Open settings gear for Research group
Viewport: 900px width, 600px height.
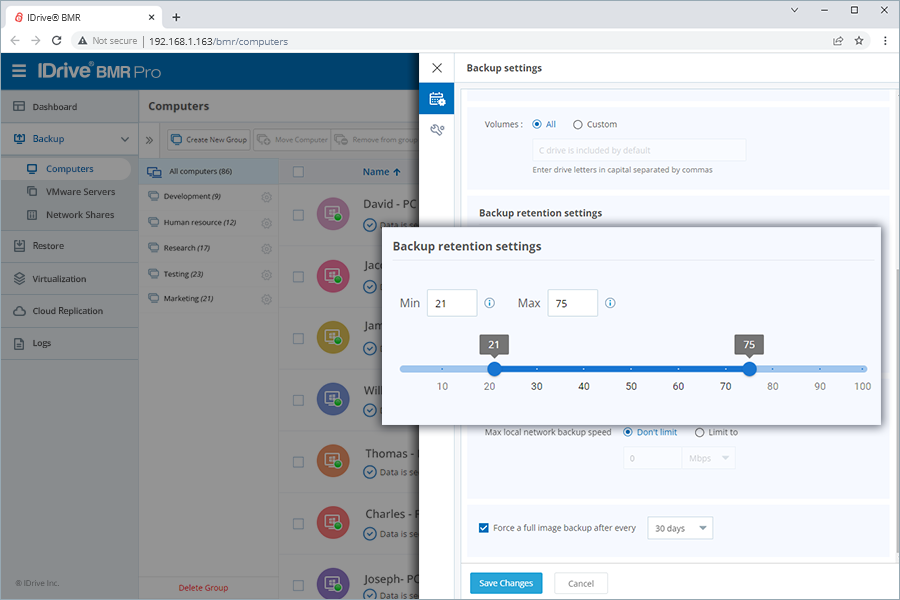click(266, 249)
